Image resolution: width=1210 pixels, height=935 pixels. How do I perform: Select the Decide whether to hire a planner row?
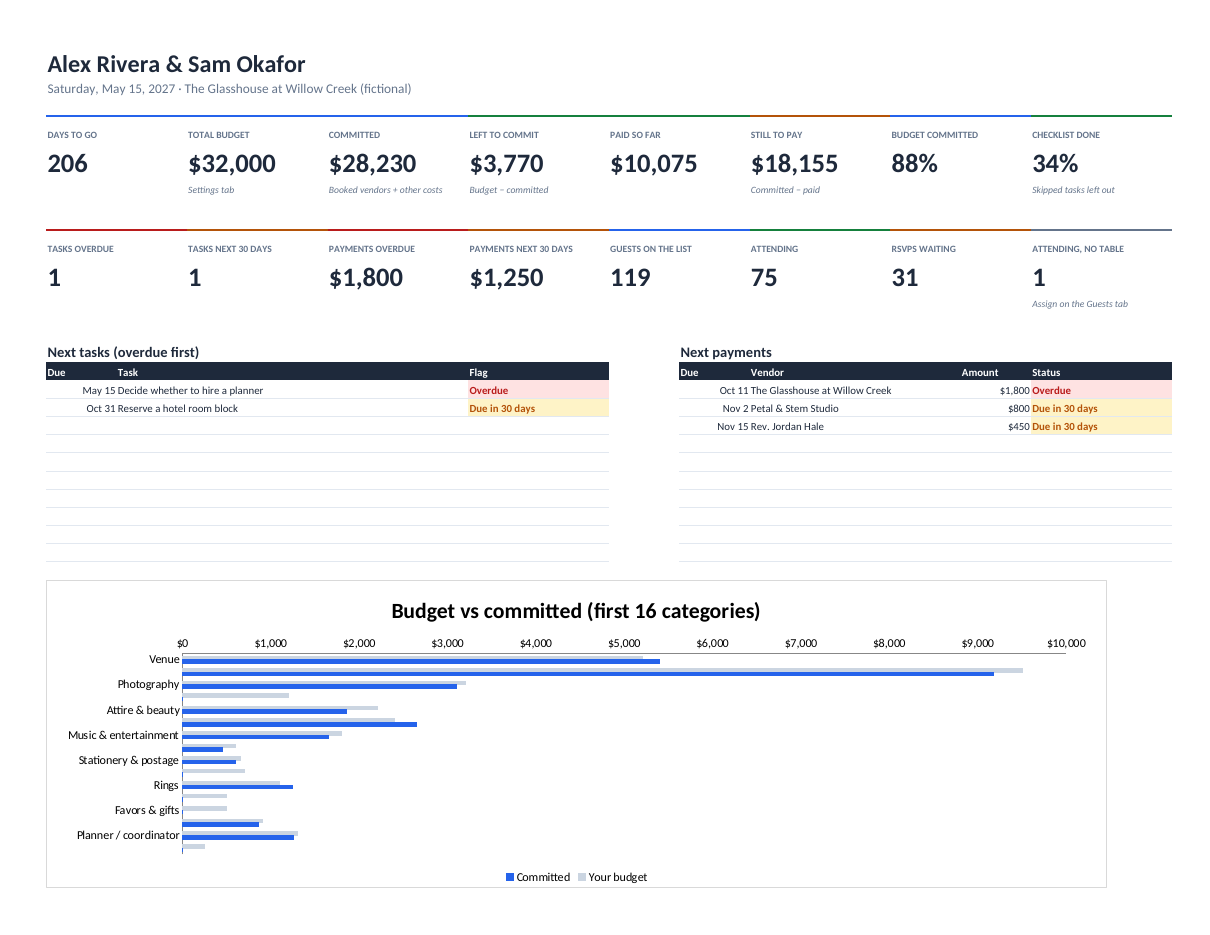coord(327,390)
